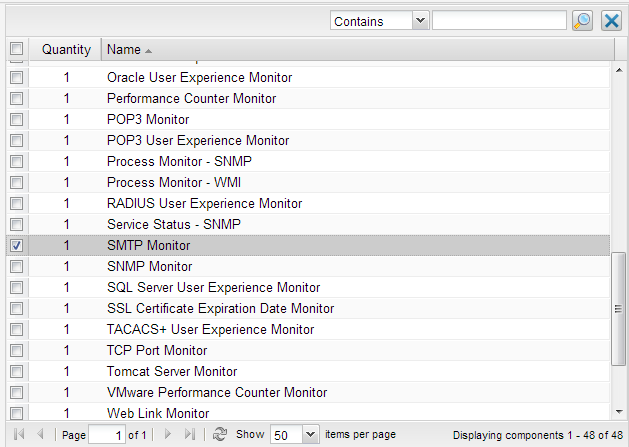Check the SNMP Monitor checkbox
The width and height of the screenshot is (629, 447).
pyautogui.click(x=17, y=266)
